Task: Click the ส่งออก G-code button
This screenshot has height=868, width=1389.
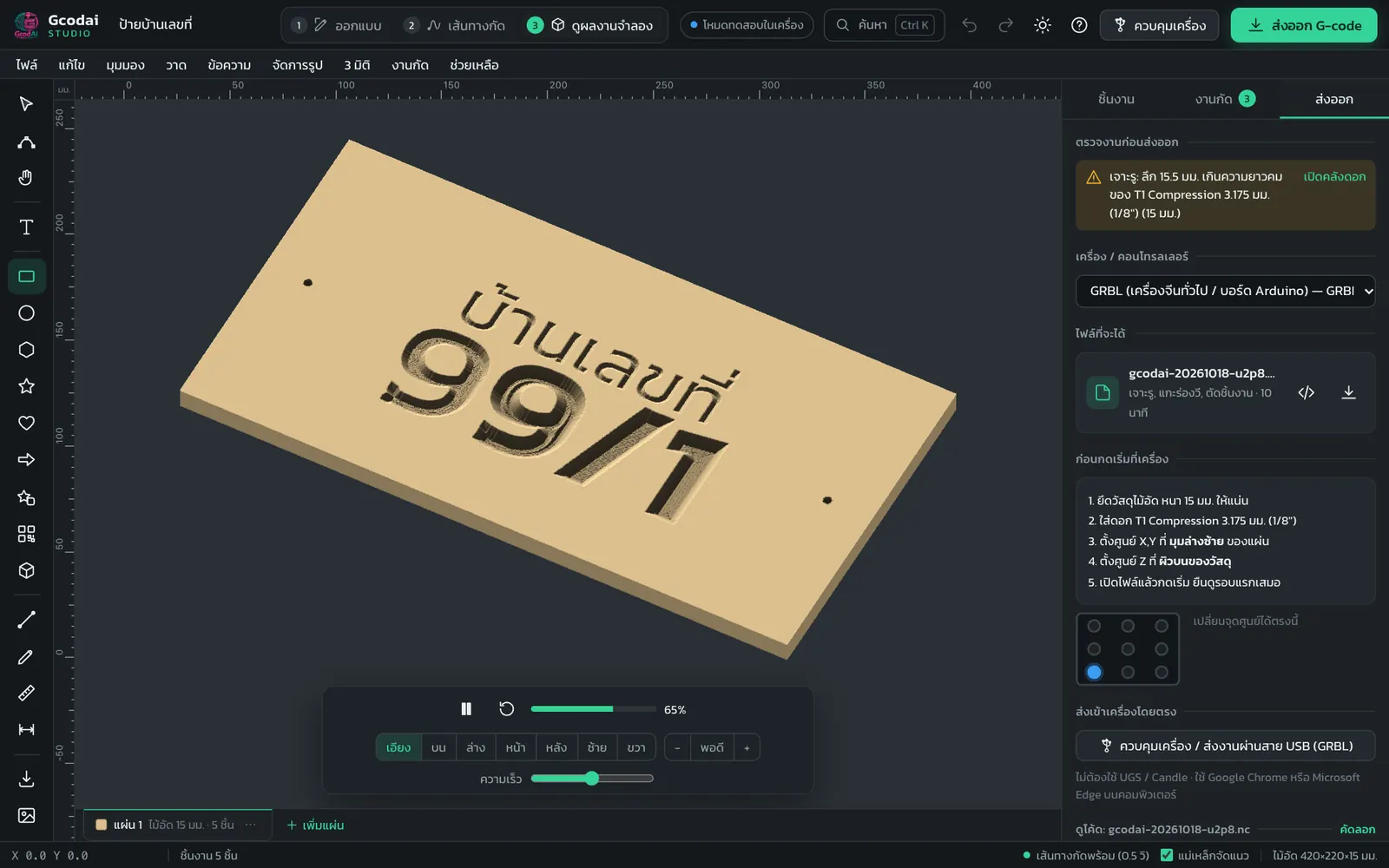Action: point(1304,25)
